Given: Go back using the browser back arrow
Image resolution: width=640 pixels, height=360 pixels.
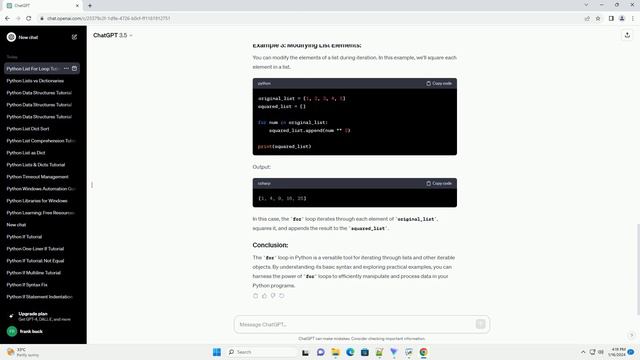Looking at the screenshot, I should click(x=7, y=18).
